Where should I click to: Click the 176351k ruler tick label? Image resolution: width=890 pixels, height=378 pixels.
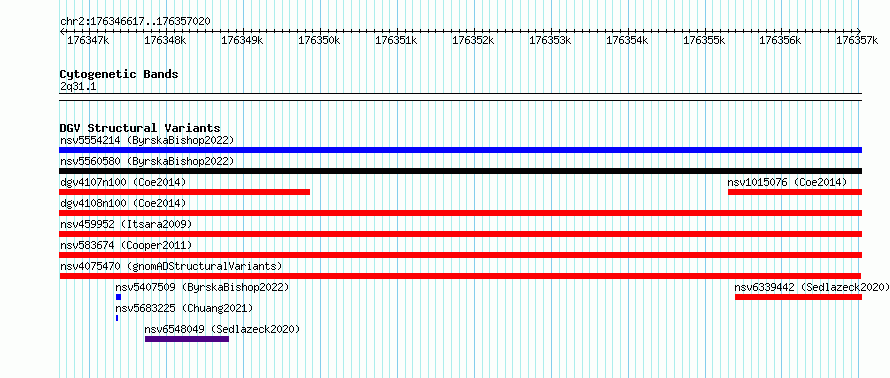click(x=396, y=40)
